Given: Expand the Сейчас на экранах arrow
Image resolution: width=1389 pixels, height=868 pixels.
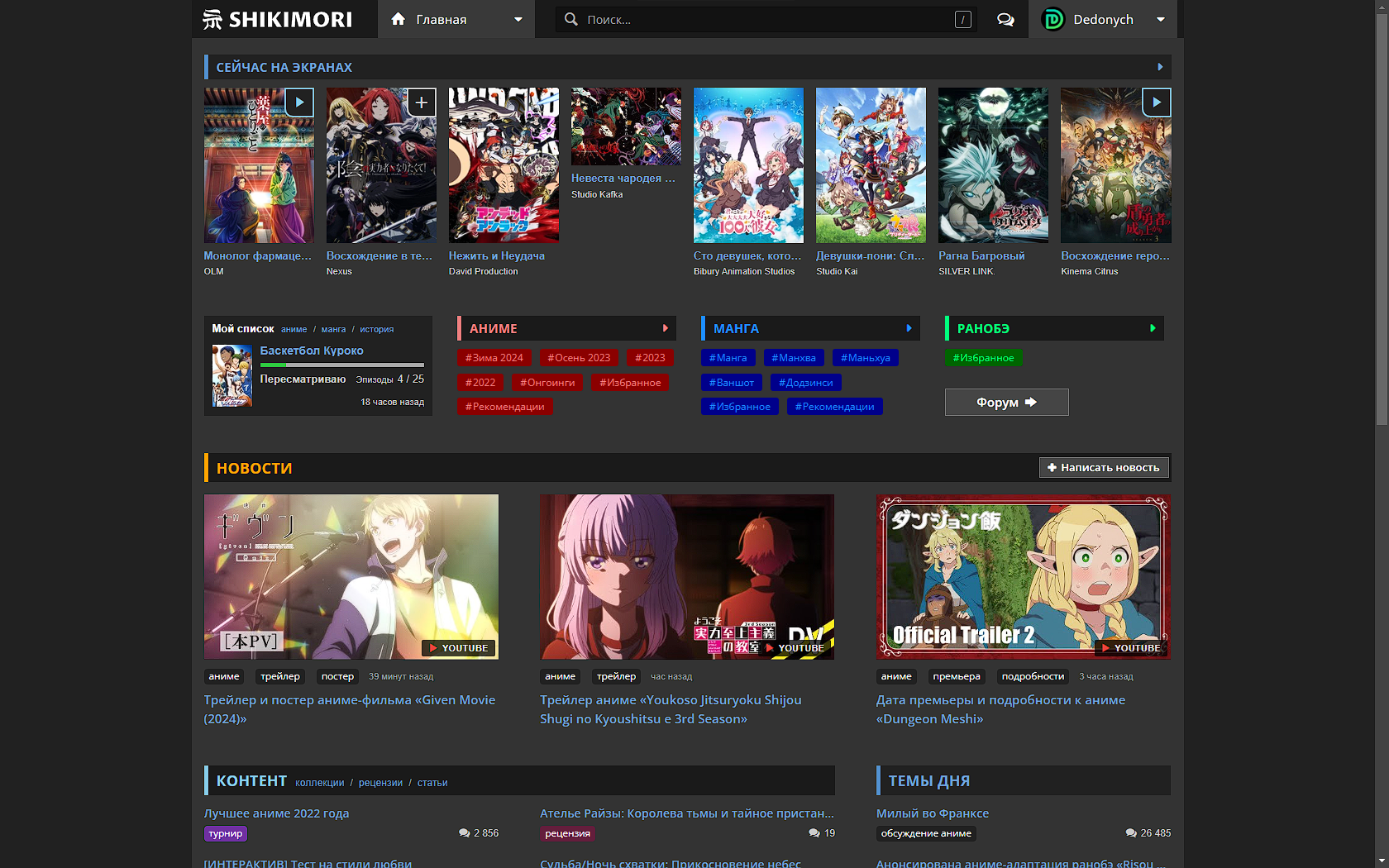Looking at the screenshot, I should click(x=1160, y=67).
